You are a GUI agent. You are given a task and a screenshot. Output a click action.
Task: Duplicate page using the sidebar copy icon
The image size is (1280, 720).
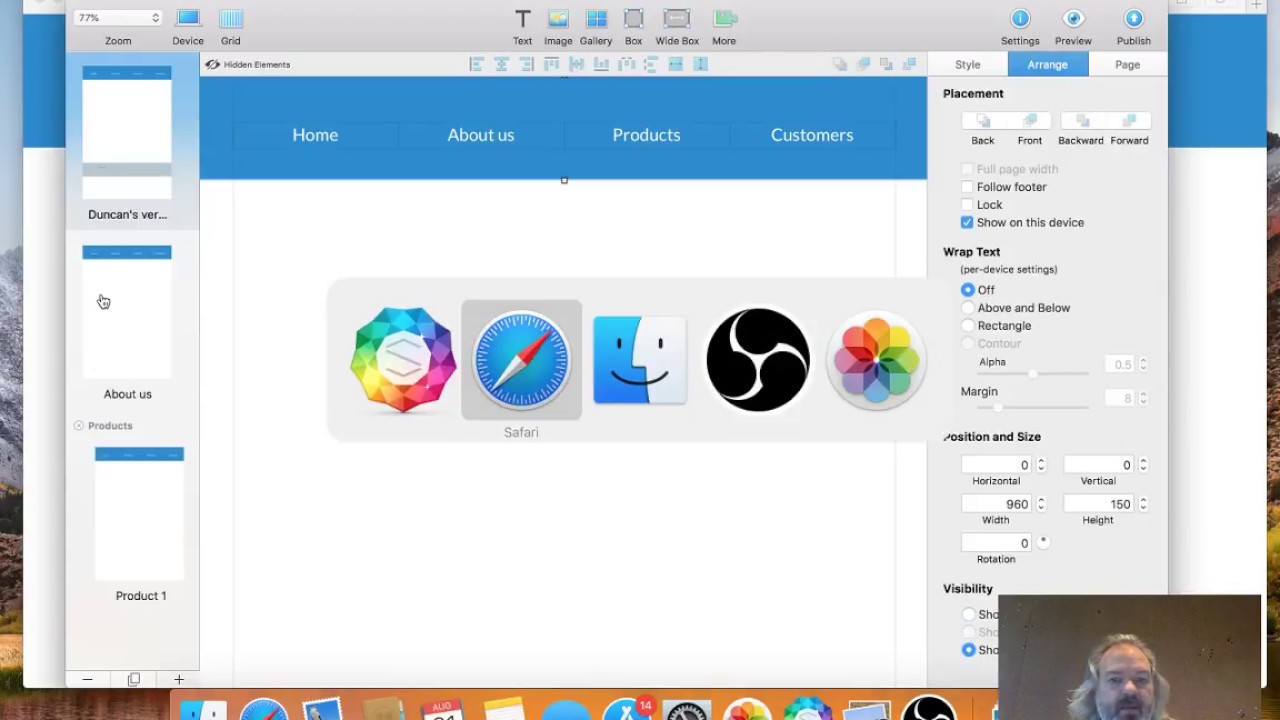(134, 680)
